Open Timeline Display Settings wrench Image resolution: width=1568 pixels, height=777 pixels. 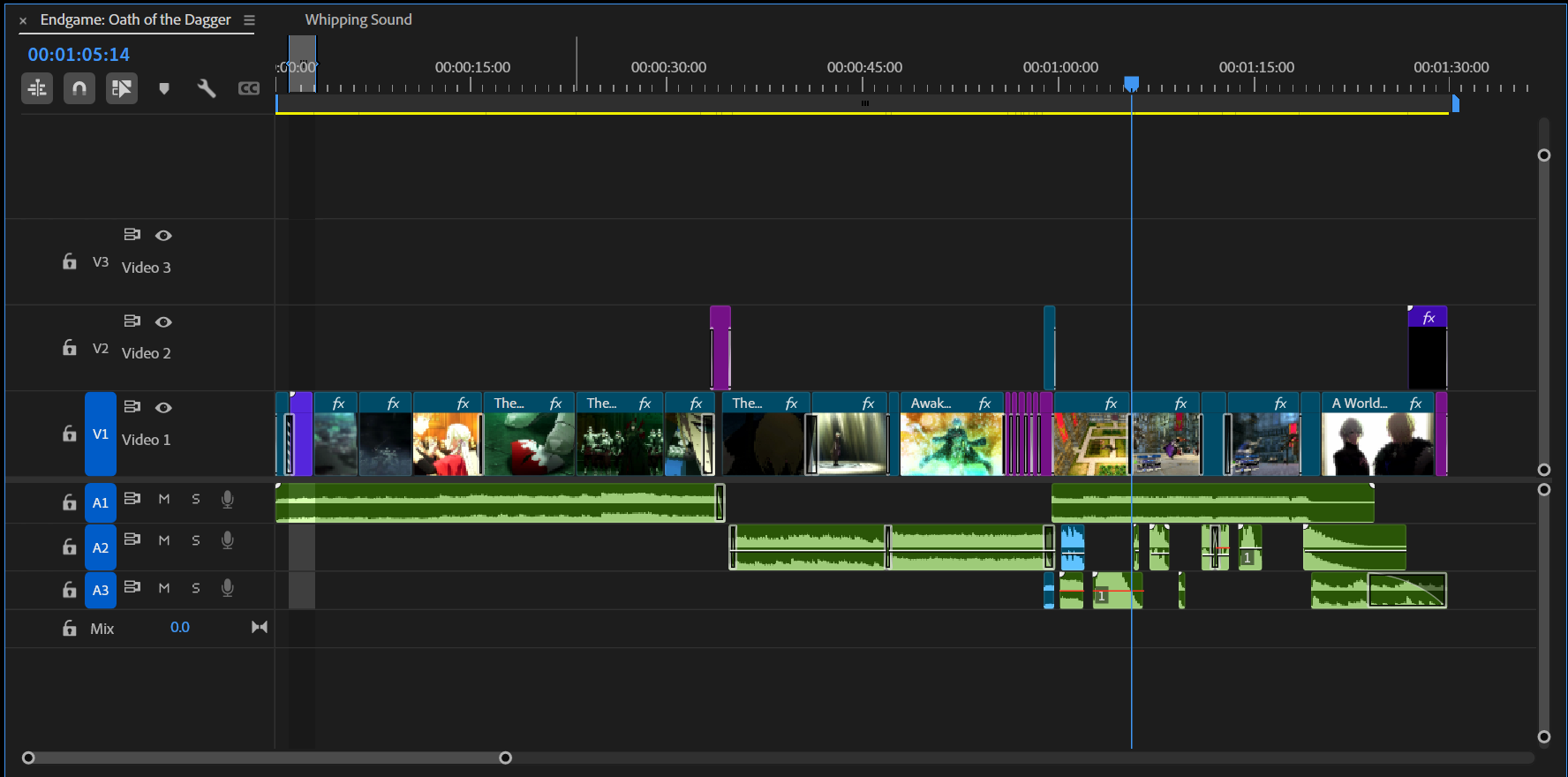point(207,88)
